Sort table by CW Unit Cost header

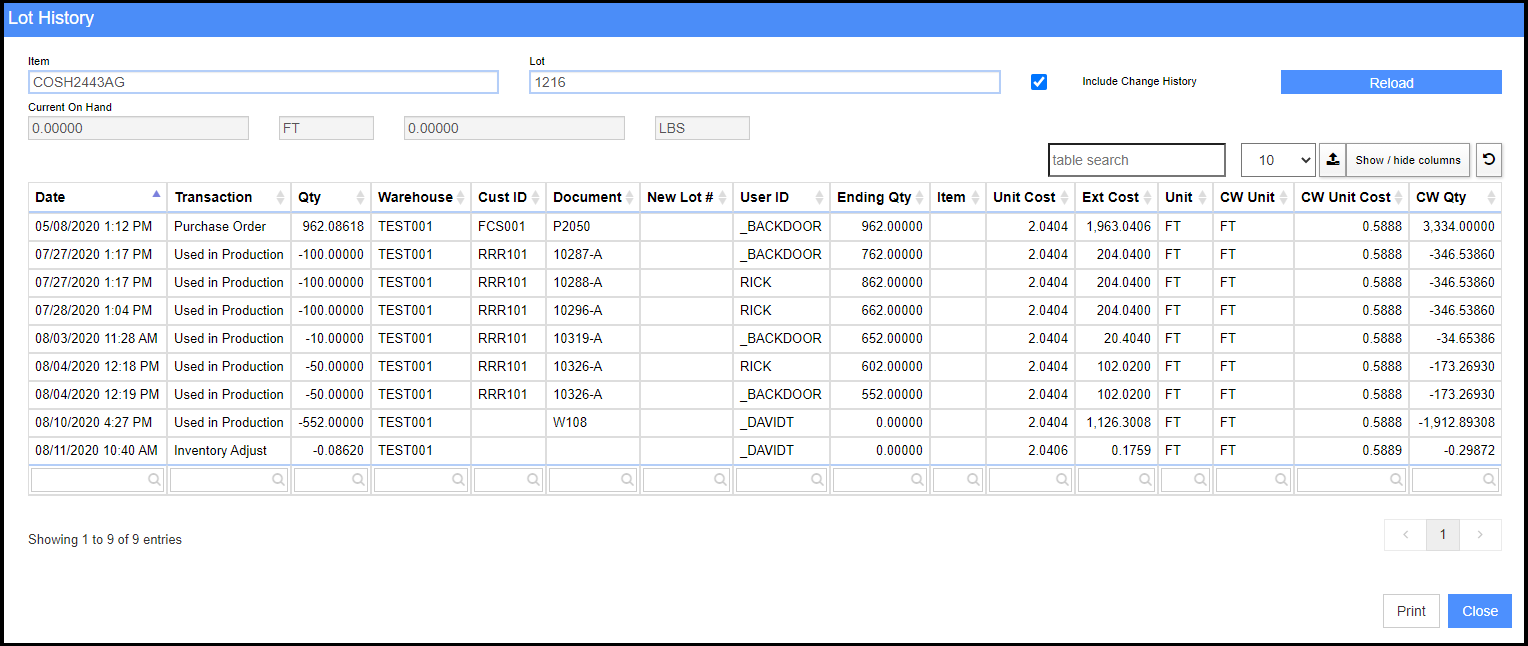click(x=1352, y=197)
